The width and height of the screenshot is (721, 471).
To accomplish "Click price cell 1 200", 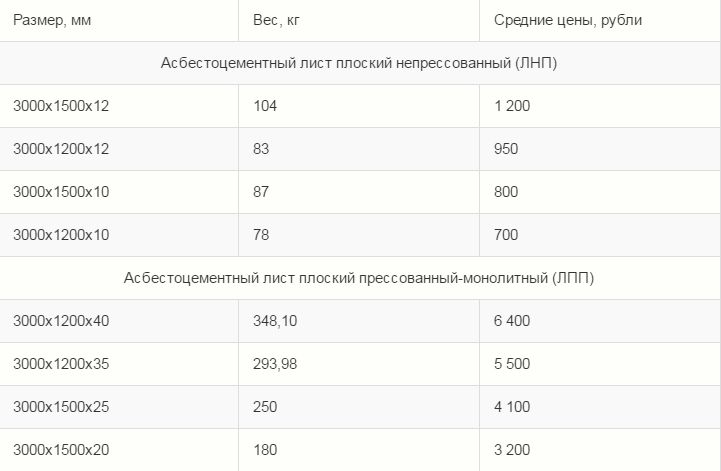I will (512, 106).
